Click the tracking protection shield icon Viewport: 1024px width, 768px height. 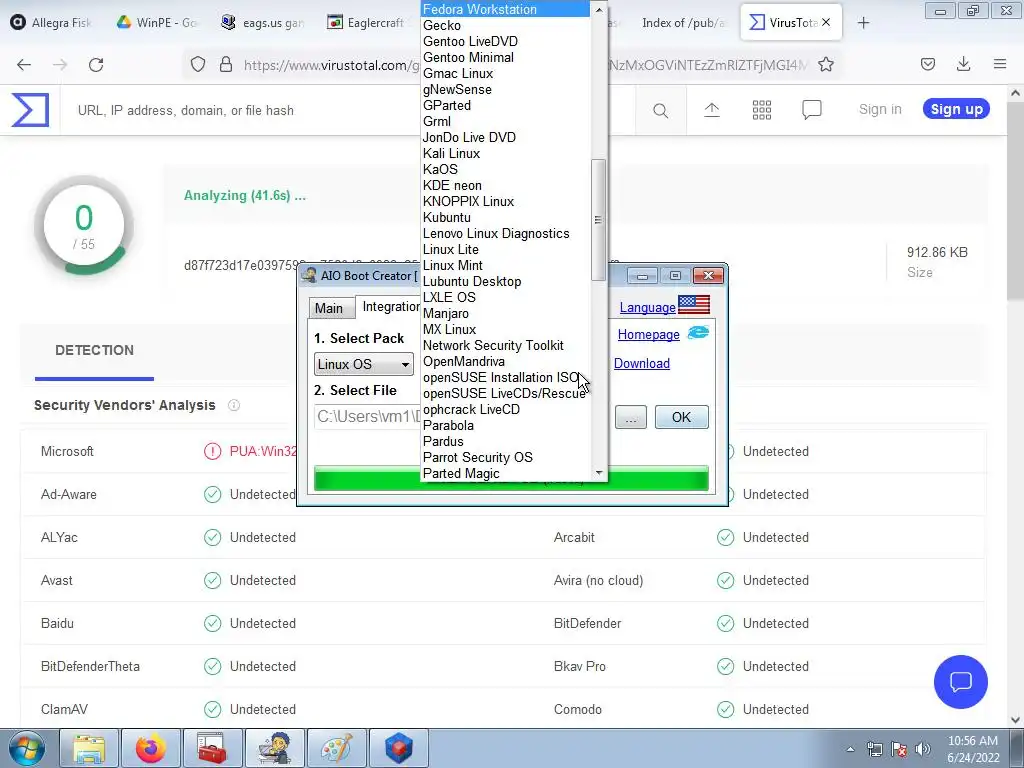pyautogui.click(x=198, y=64)
